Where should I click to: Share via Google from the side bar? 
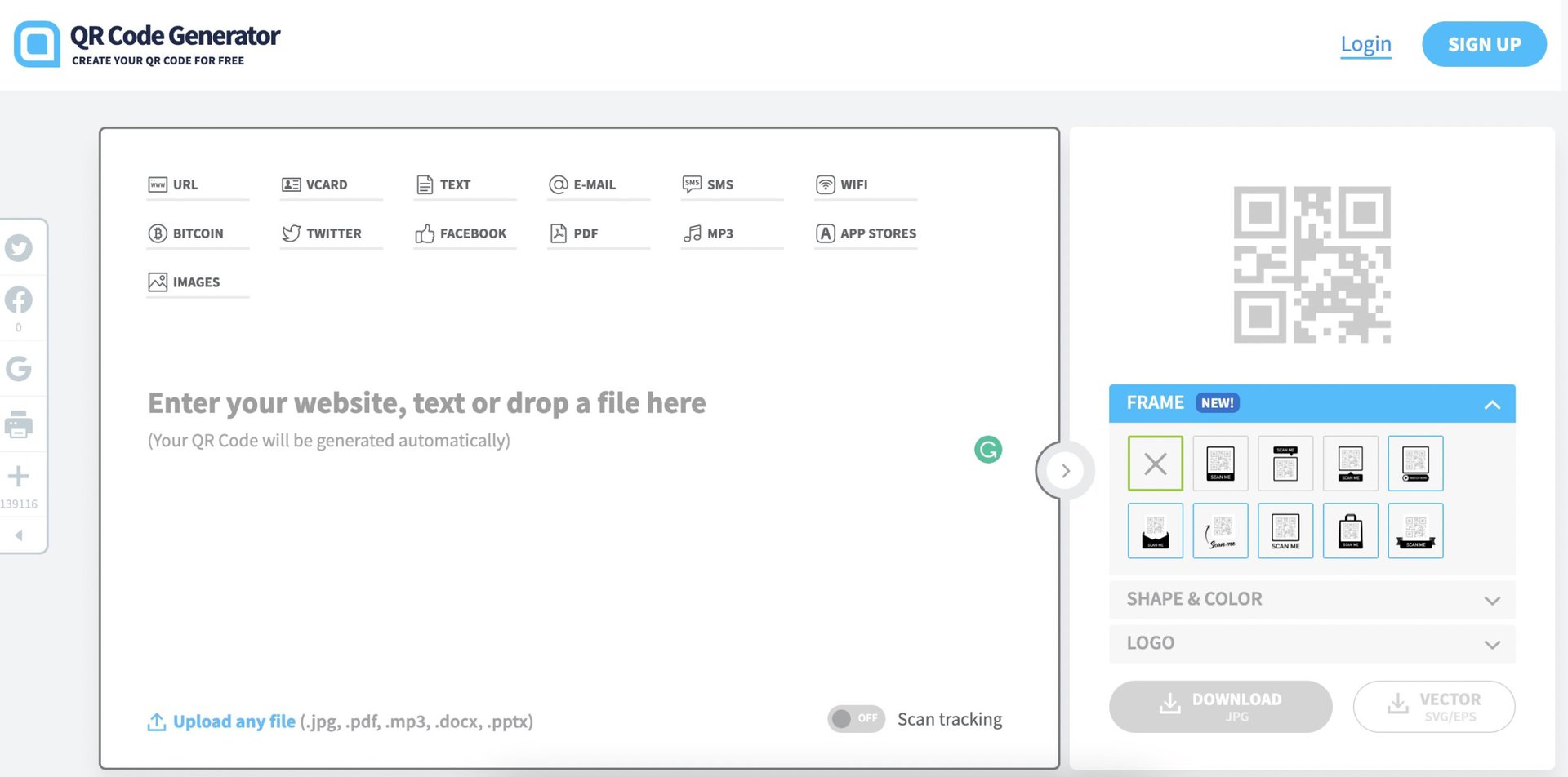click(x=19, y=369)
